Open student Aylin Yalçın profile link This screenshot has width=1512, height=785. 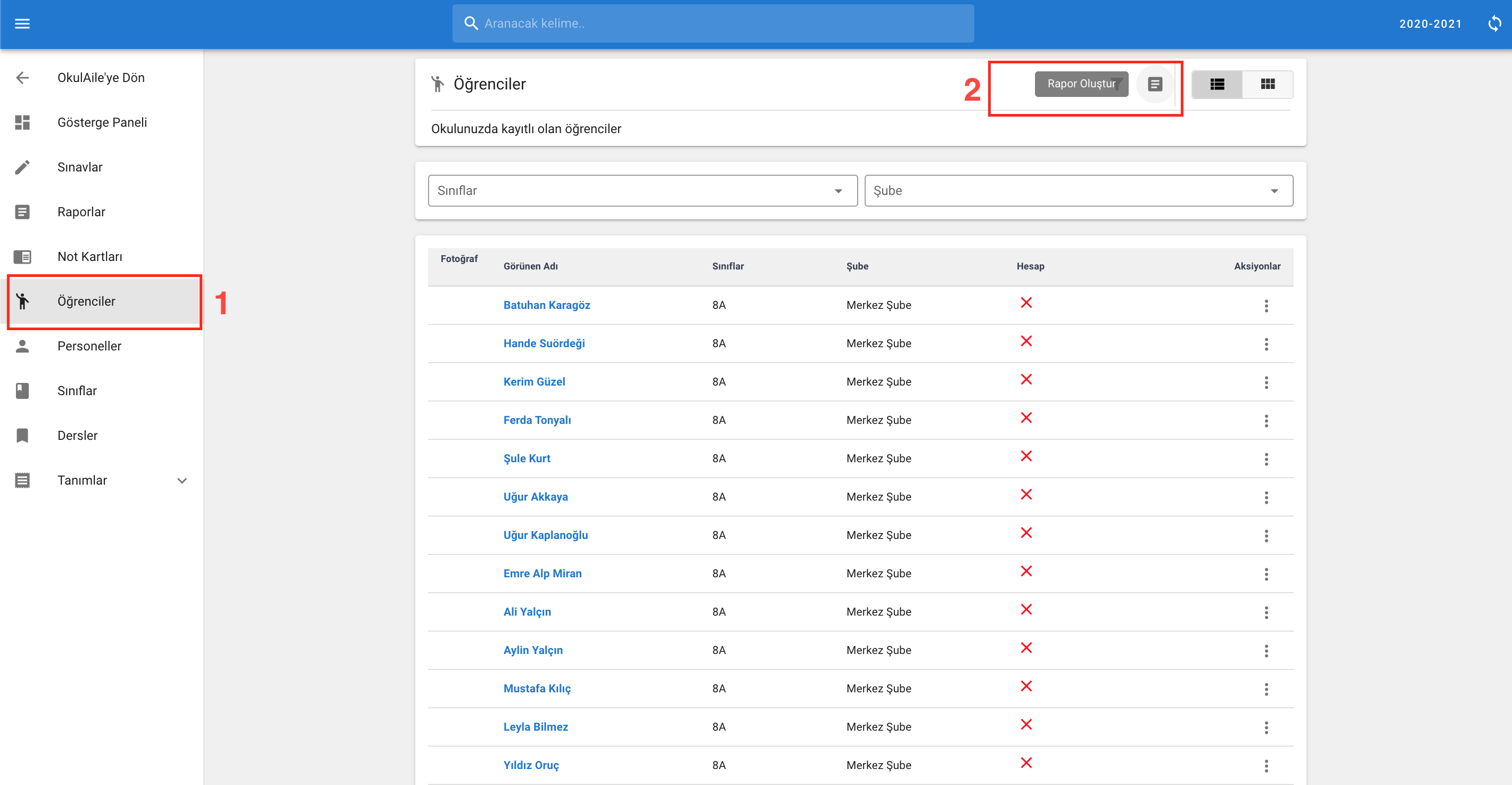[533, 650]
